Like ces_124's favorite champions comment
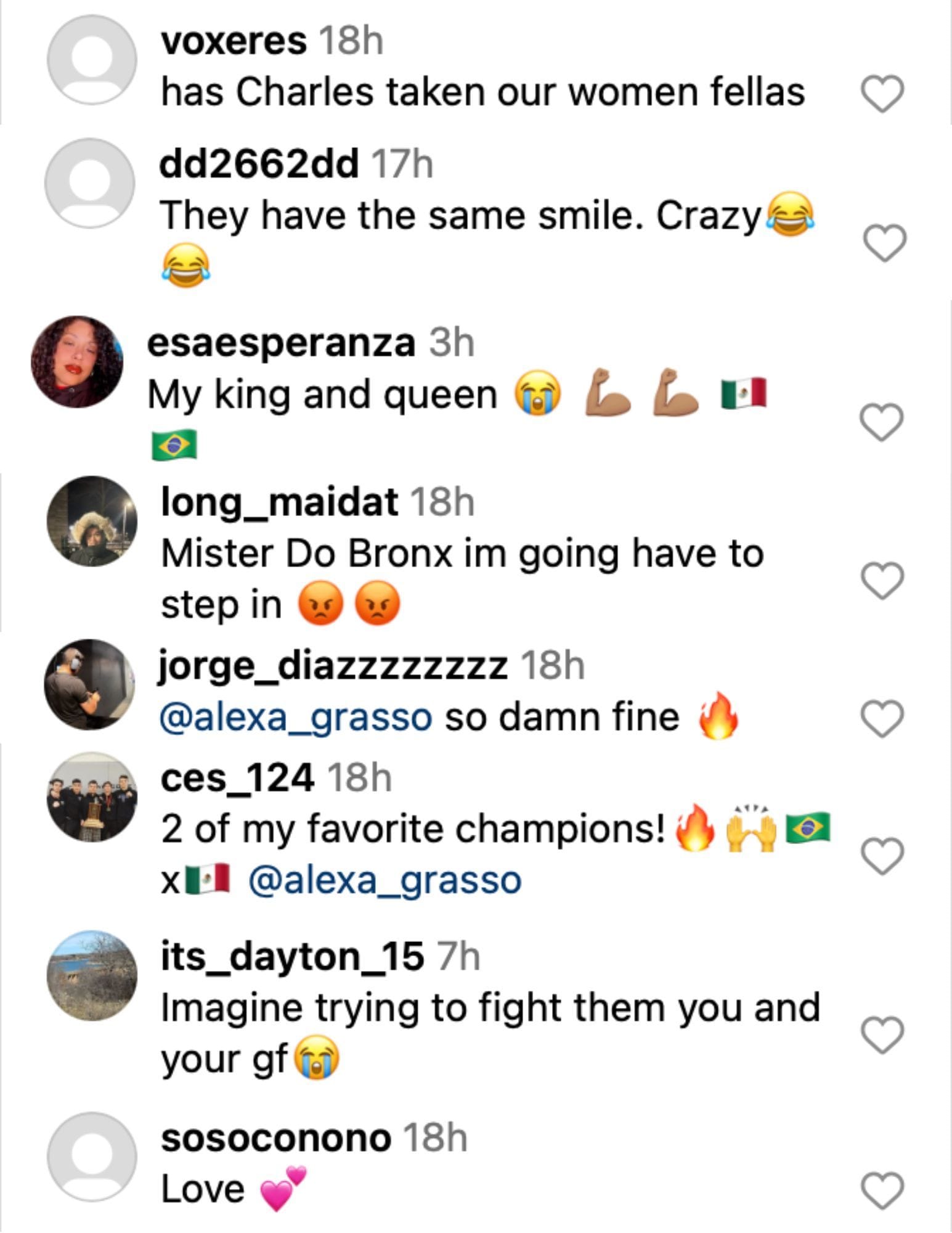The height and width of the screenshot is (1233, 952). [x=882, y=856]
